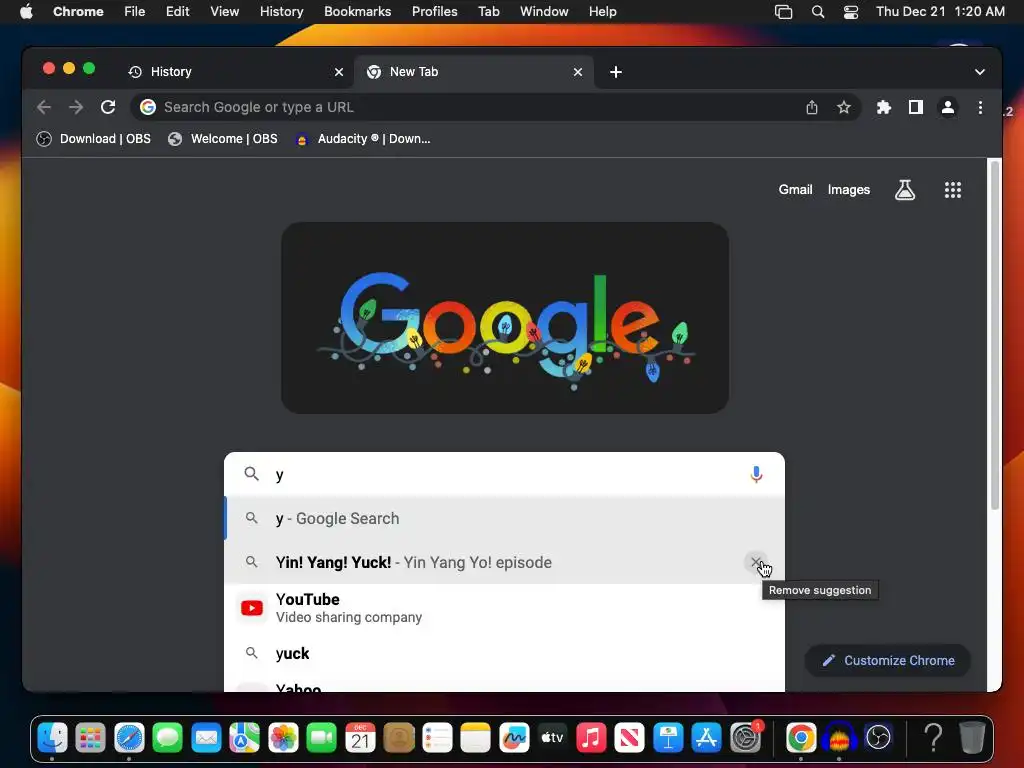Open Freeform from the dock

point(514,738)
